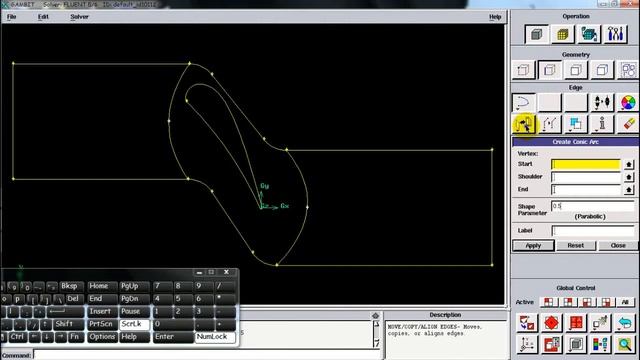Choose the Edge geometry command button

550,70
